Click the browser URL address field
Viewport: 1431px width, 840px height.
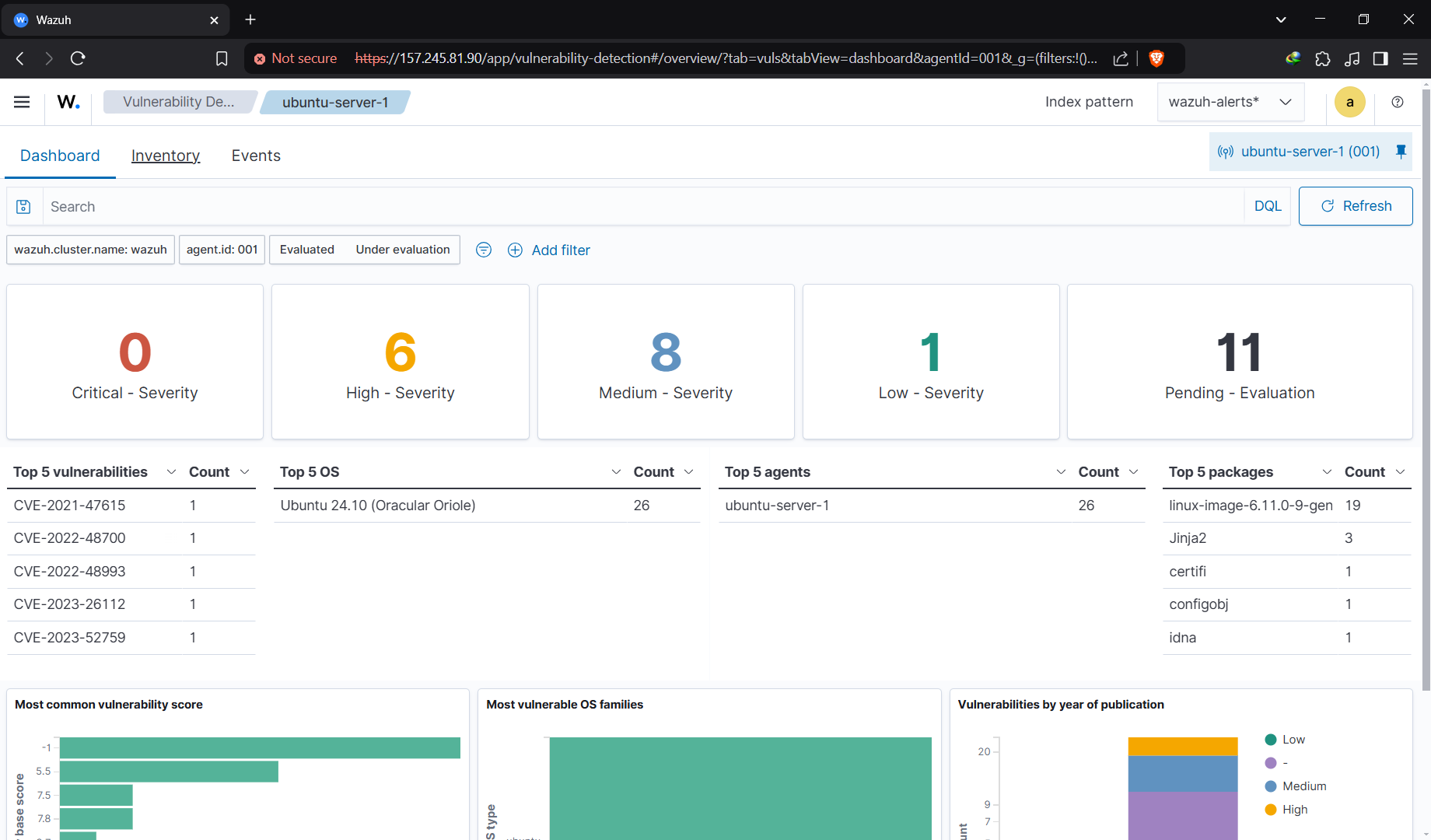[725, 58]
